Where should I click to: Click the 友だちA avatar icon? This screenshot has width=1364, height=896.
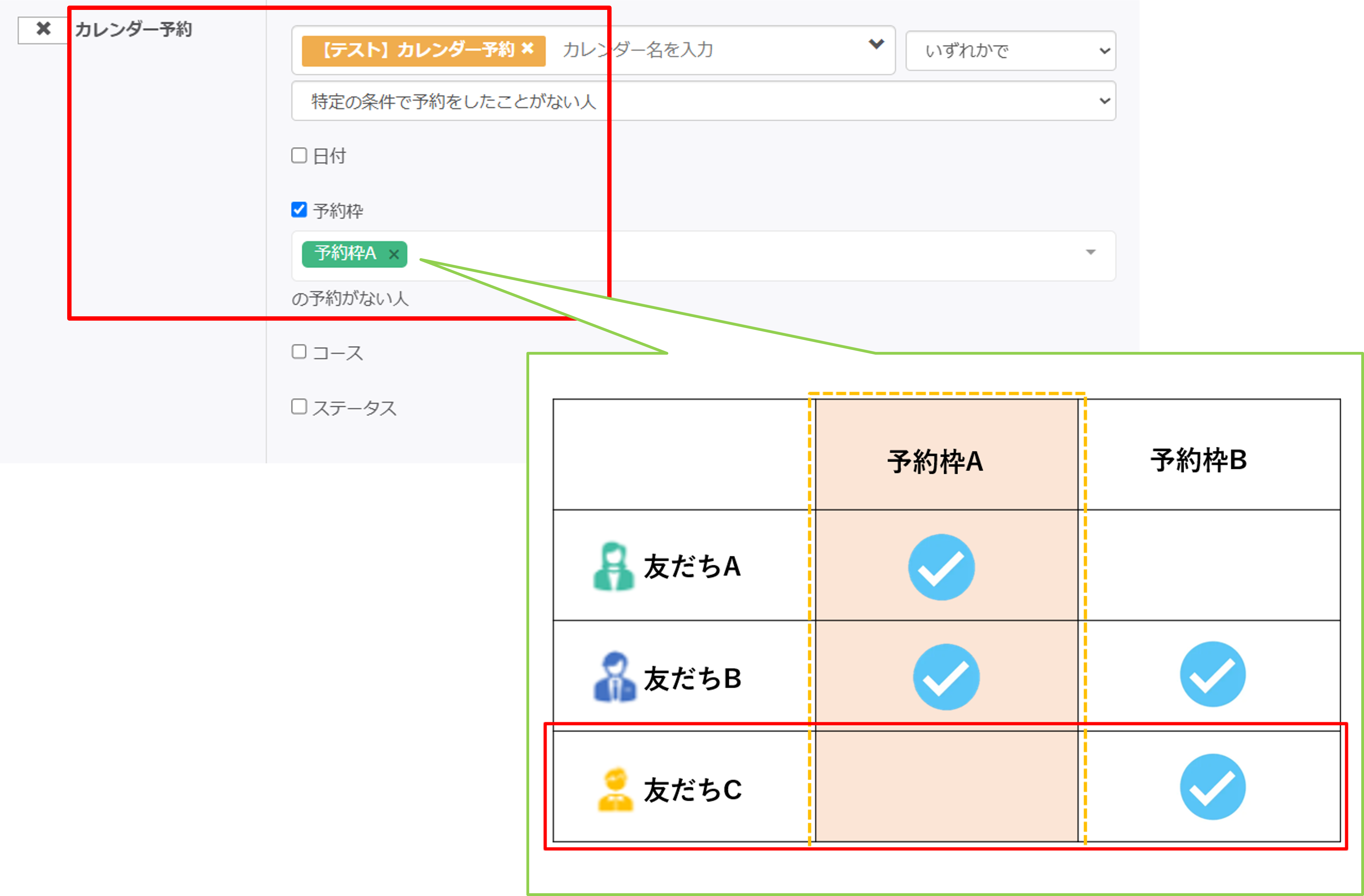[x=613, y=566]
